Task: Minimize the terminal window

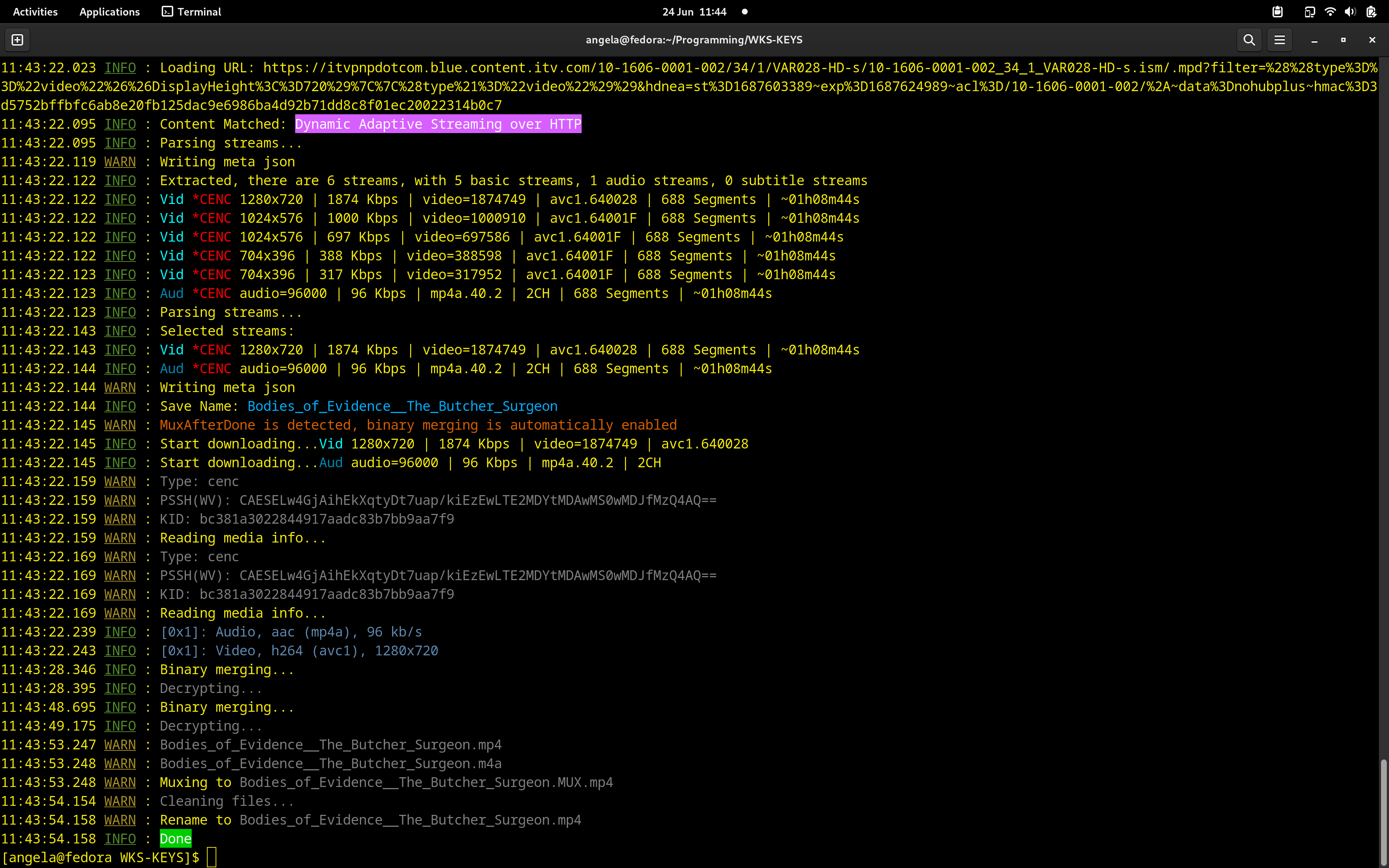Action: [x=1314, y=40]
